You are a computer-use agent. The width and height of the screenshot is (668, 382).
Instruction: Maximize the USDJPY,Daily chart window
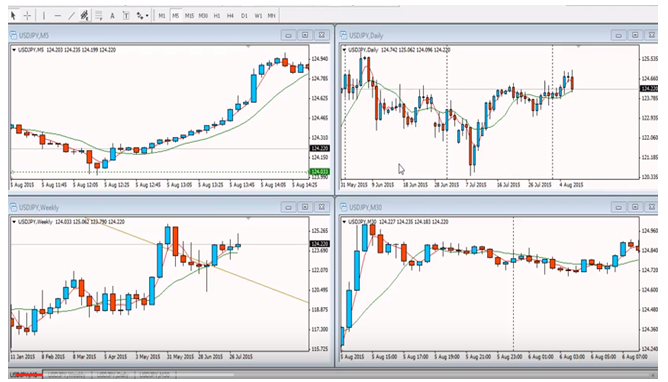(x=635, y=35)
